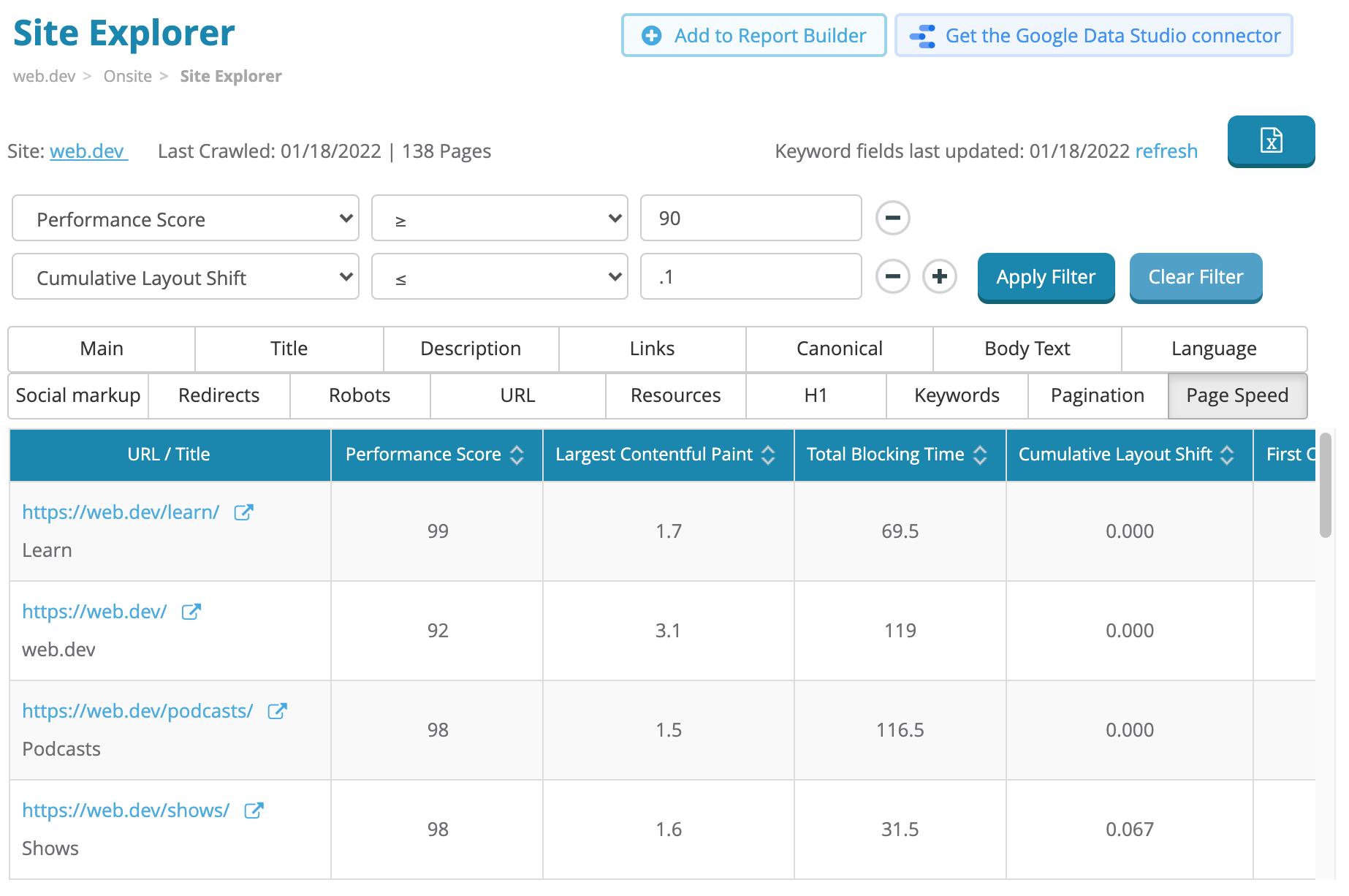Add a new filter row with plus icon
Screen dimensions: 1349x896
point(939,276)
